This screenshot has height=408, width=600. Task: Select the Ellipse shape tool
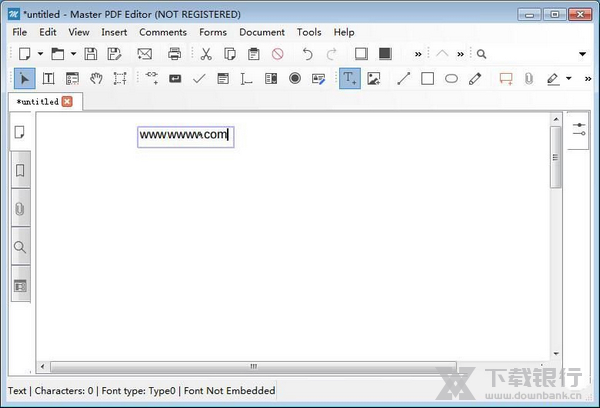451,78
